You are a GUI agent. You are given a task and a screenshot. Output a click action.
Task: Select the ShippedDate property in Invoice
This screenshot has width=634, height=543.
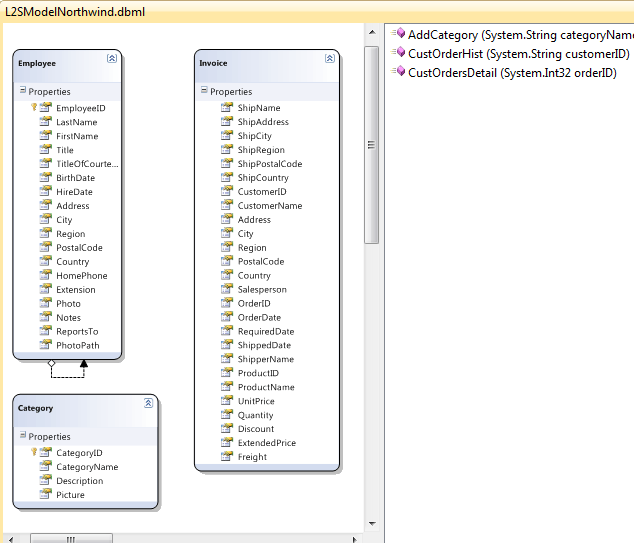pos(264,345)
